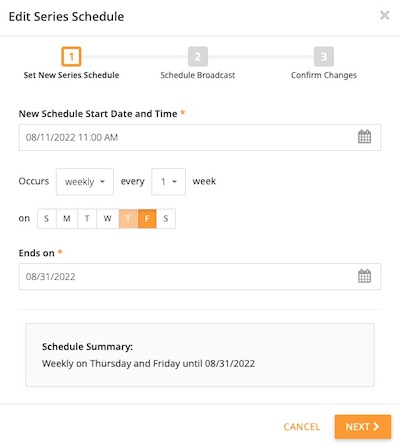
Task: Go to Confirm Changes step label
Action: [x=324, y=75]
